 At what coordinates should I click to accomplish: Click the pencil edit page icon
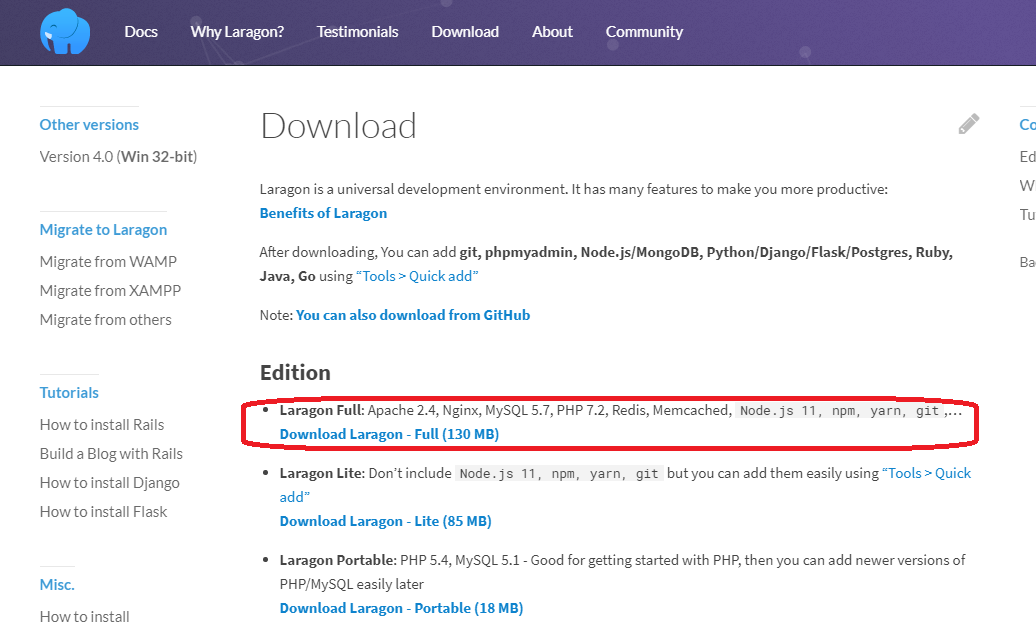click(968, 124)
